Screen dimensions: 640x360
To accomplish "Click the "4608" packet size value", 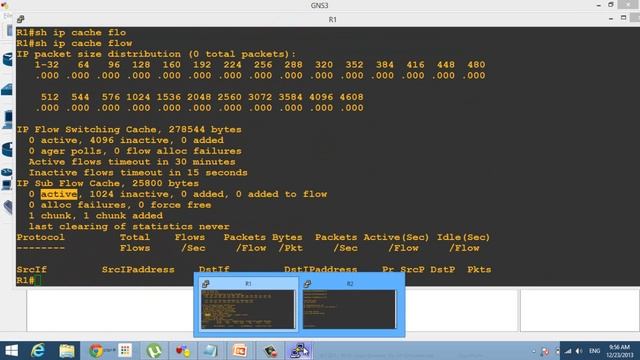I will click(351, 97).
